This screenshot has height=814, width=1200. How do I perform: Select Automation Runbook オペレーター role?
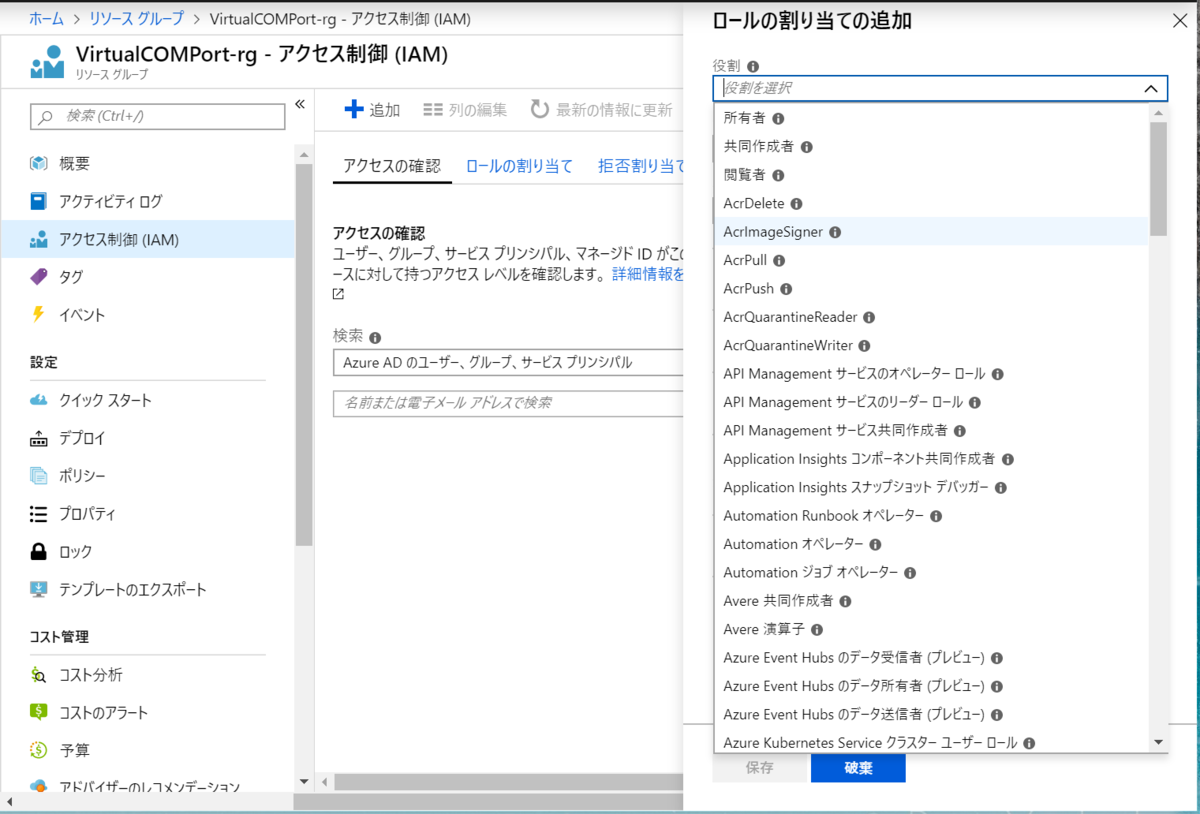[x=931, y=516]
